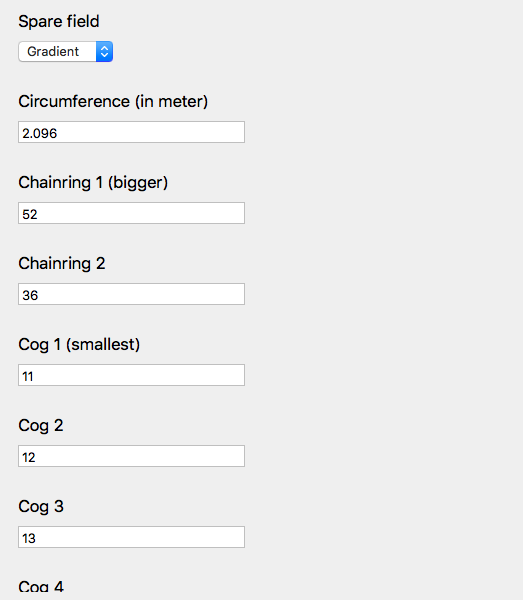Viewport: 523px width, 600px height.
Task: Click the word Gradient inside the selector
Action: 53,51
